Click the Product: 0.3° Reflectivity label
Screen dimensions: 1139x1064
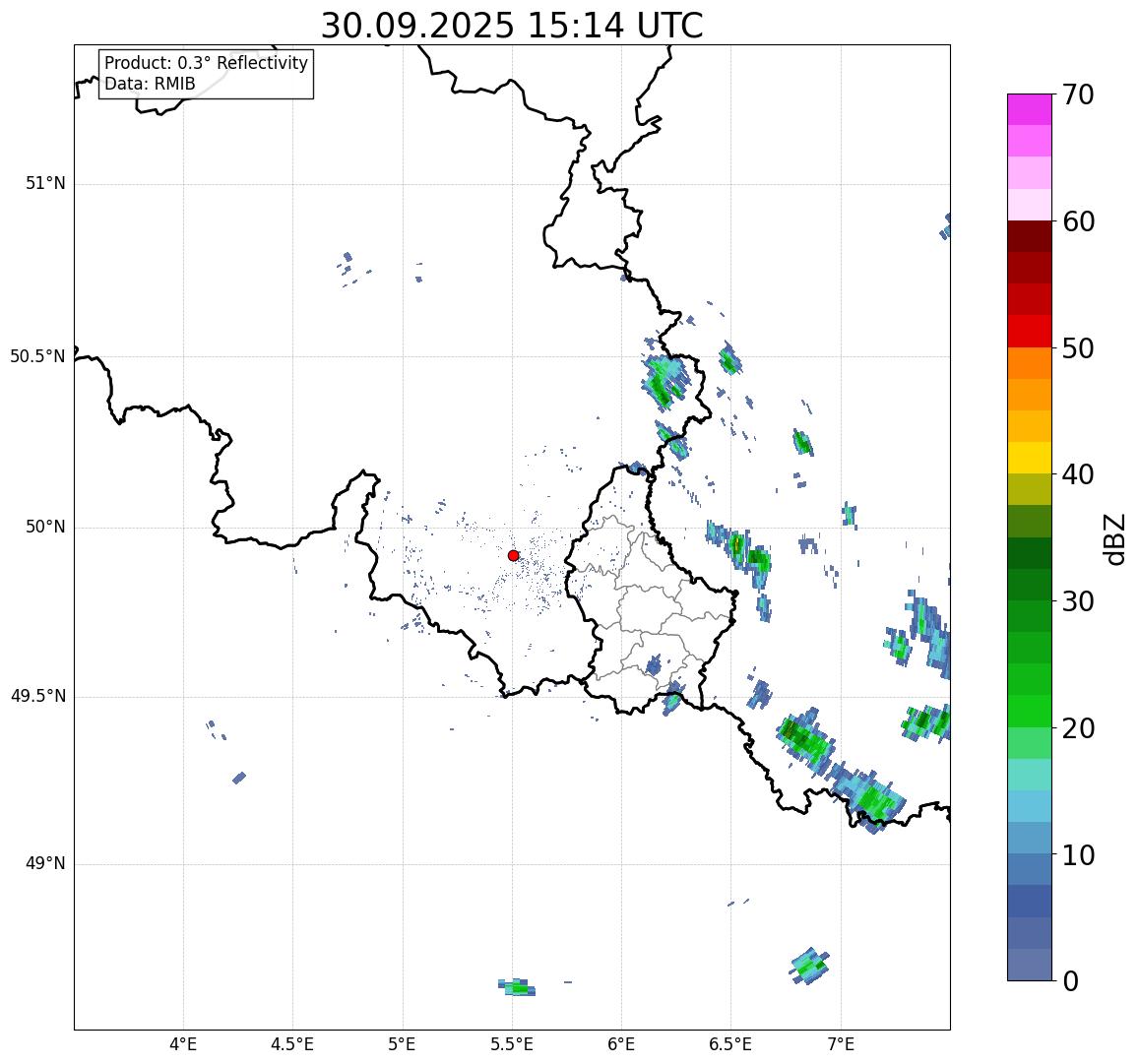[x=207, y=63]
